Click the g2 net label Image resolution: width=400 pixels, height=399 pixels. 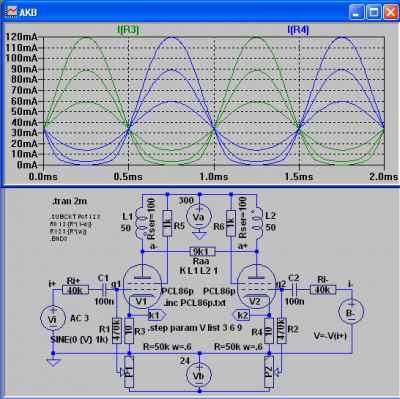click(x=281, y=284)
